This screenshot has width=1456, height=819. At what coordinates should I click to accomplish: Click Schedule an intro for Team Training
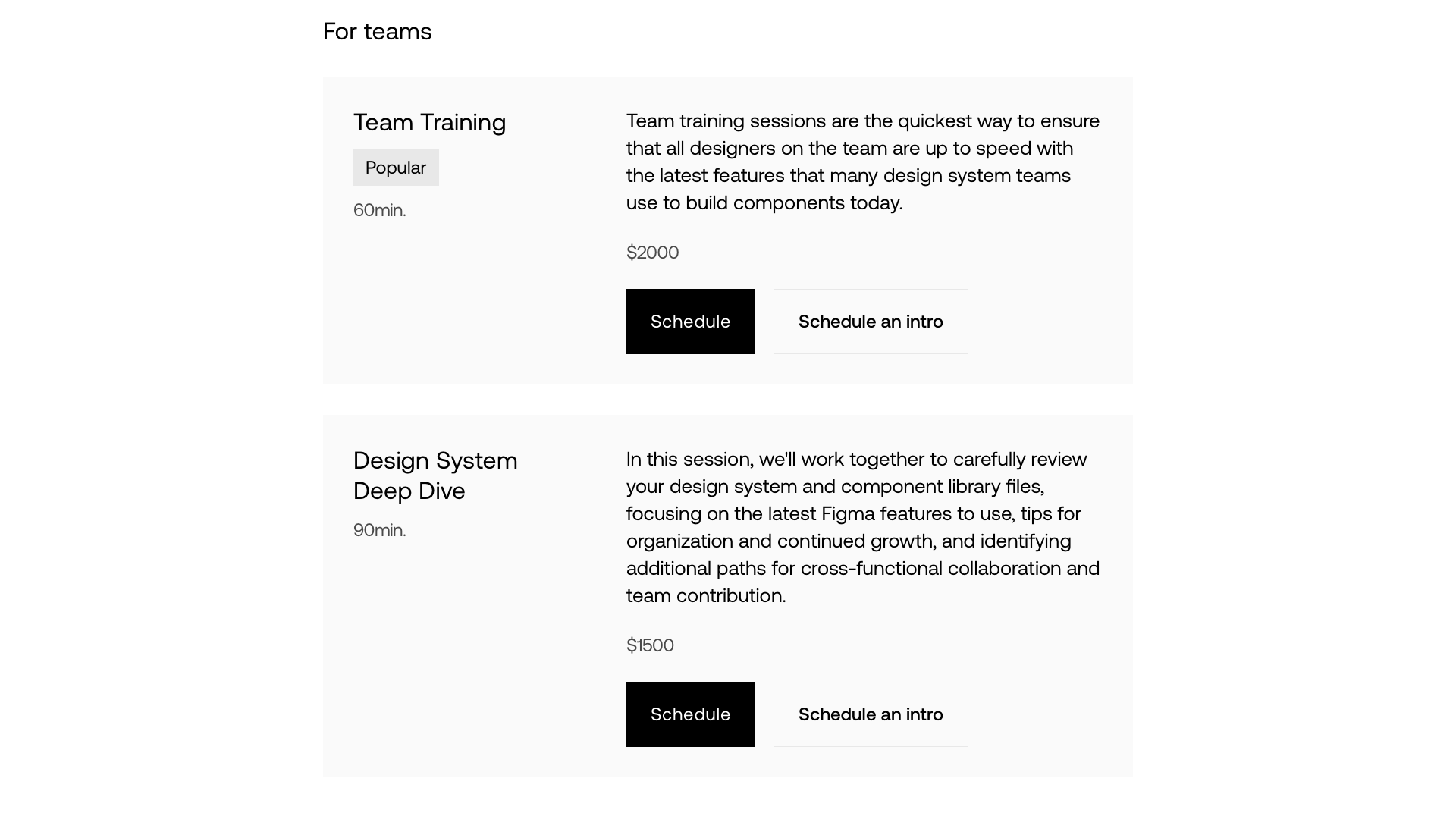(x=870, y=322)
